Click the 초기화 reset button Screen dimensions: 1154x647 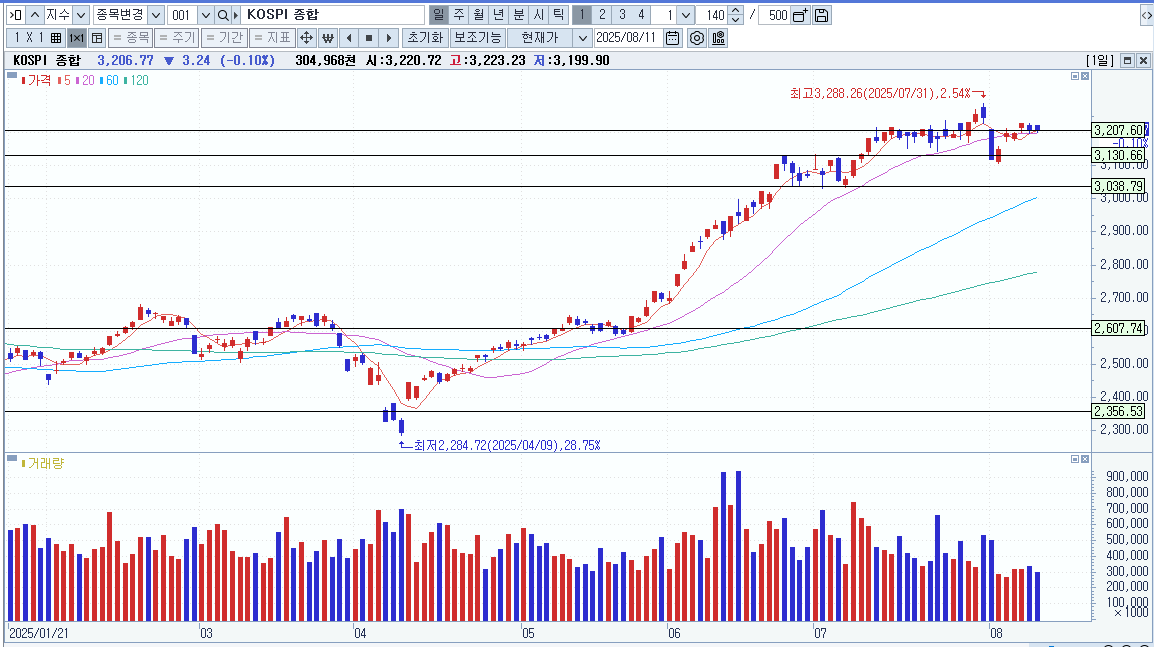pyautogui.click(x=425, y=38)
